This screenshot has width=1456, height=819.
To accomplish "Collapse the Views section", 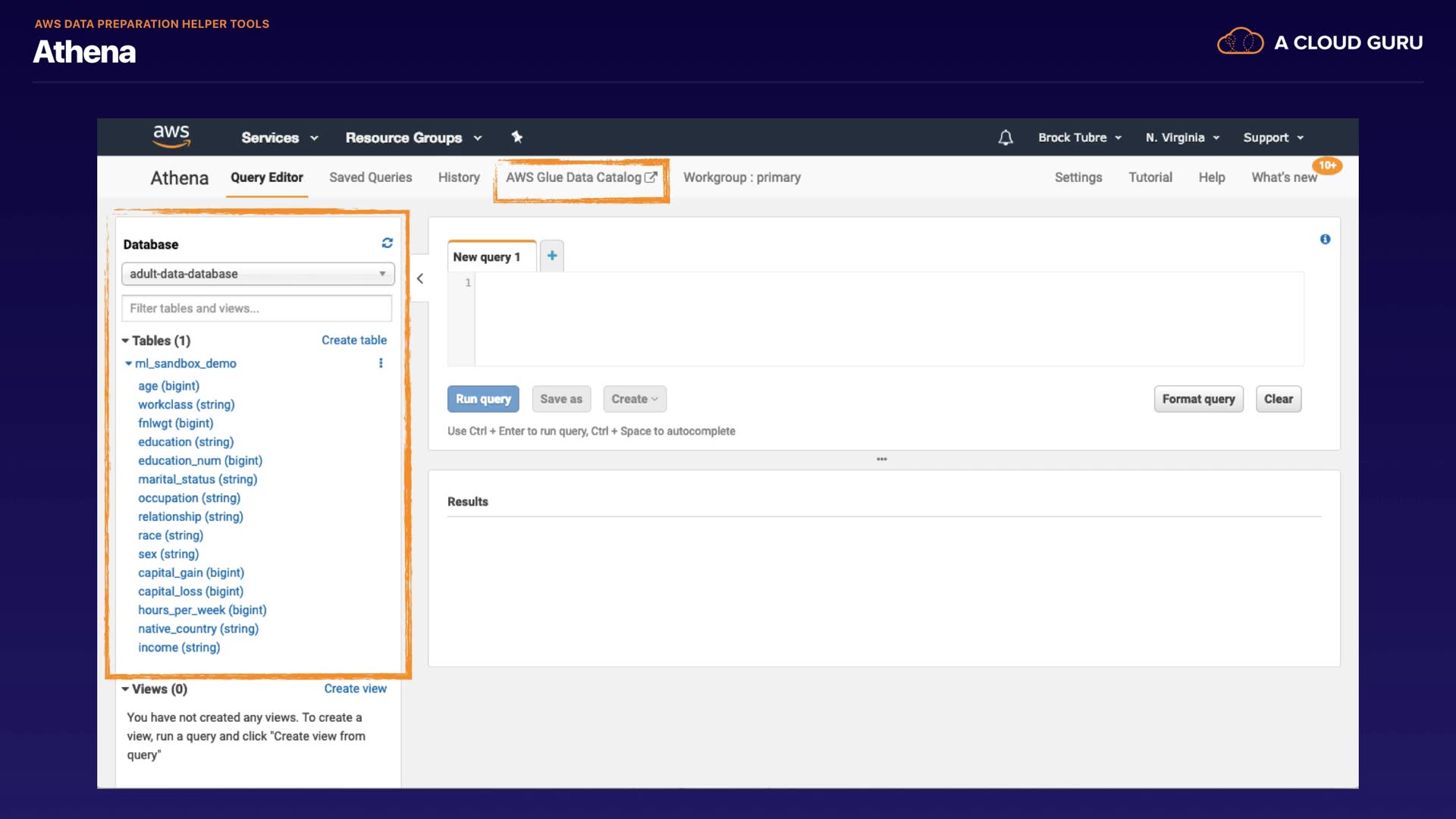I will coord(125,689).
